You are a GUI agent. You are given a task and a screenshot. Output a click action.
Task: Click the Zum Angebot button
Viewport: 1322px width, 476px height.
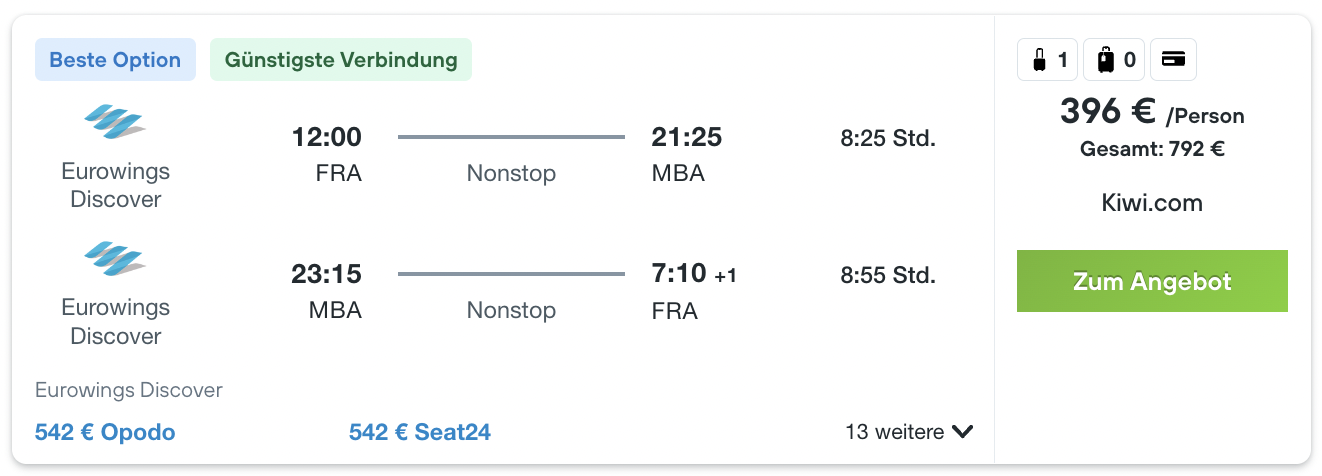pos(1152,281)
